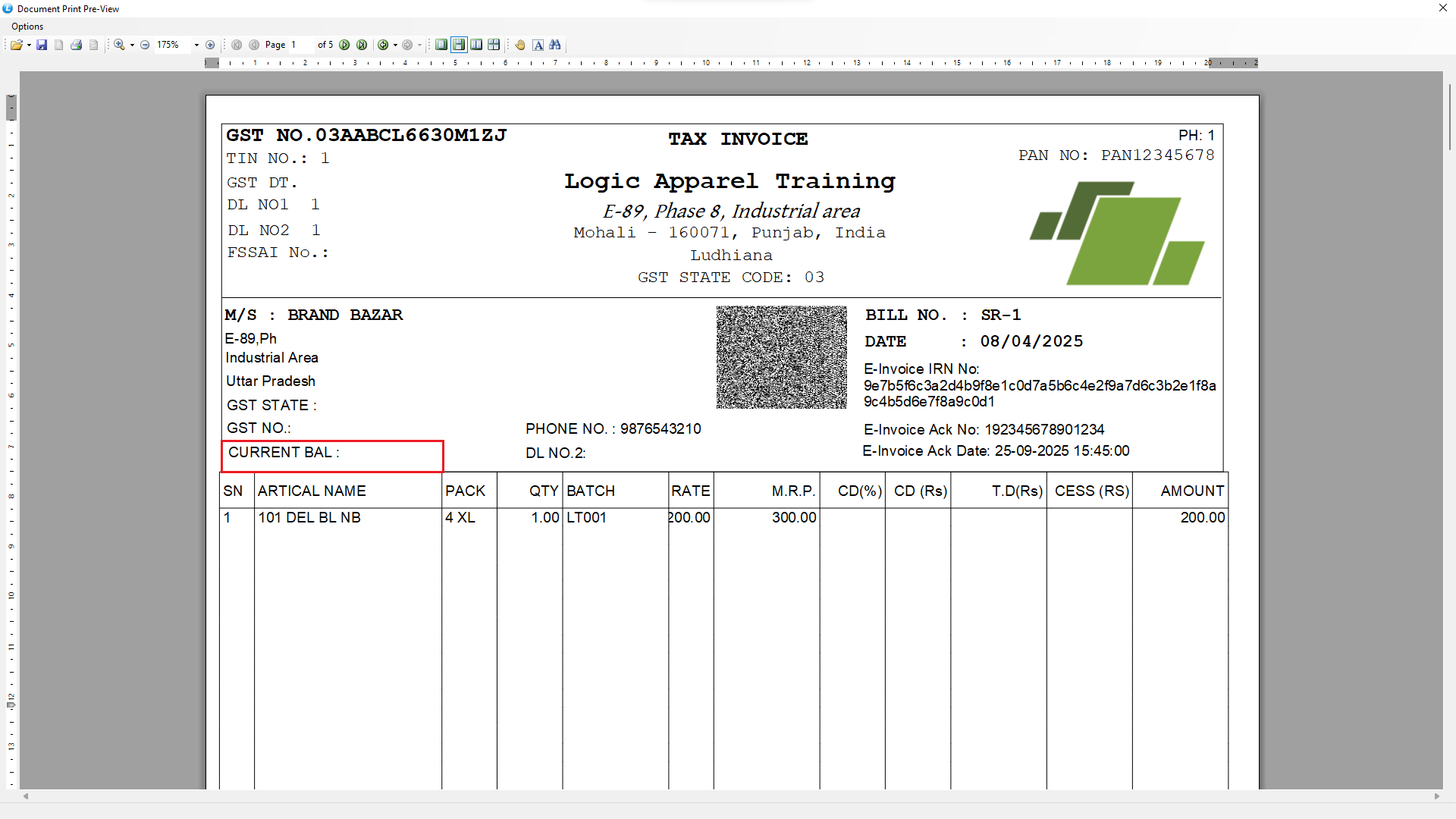Toggle two-page facing layout view
Viewport: 1456px width, 819px height.
pyautogui.click(x=476, y=45)
